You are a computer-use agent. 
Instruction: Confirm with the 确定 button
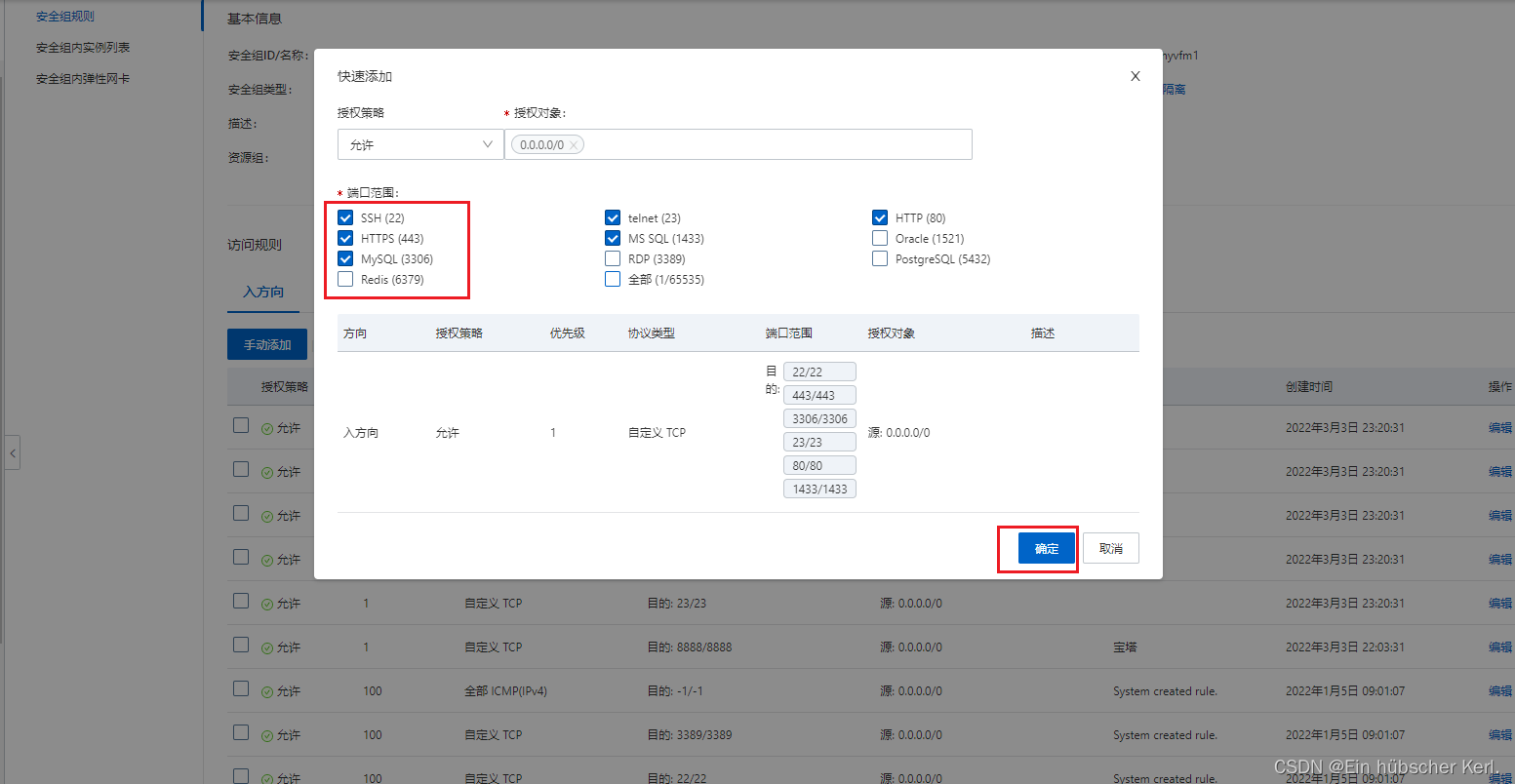click(x=1047, y=548)
